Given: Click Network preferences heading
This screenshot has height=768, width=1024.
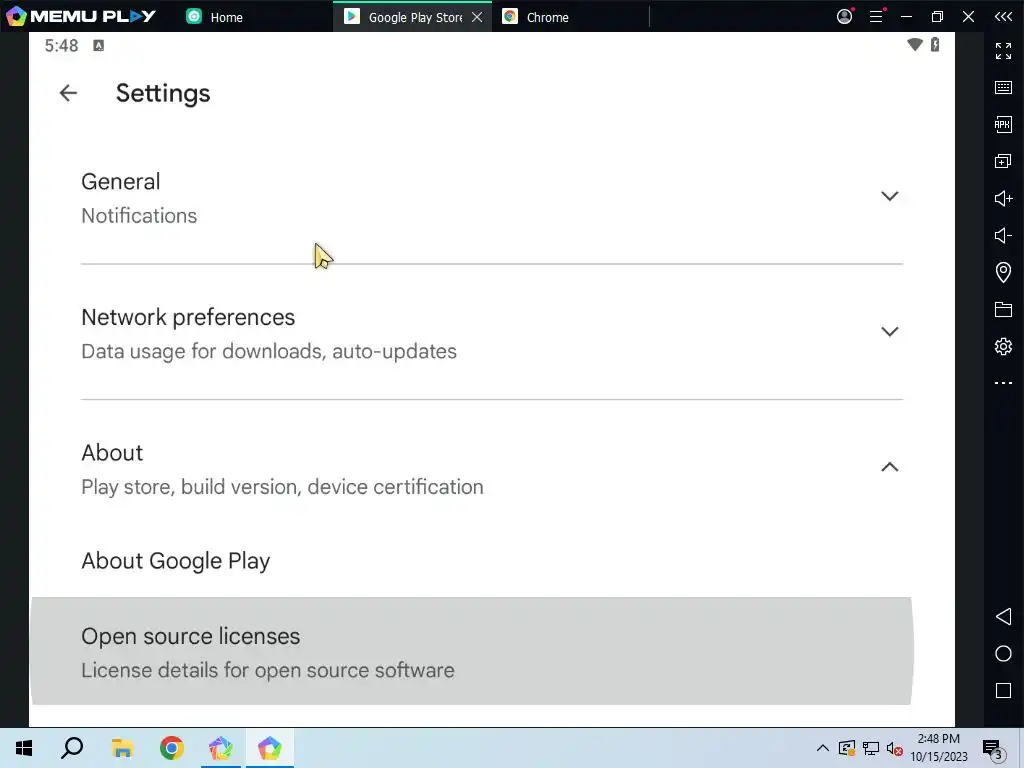Looking at the screenshot, I should coord(188,317).
